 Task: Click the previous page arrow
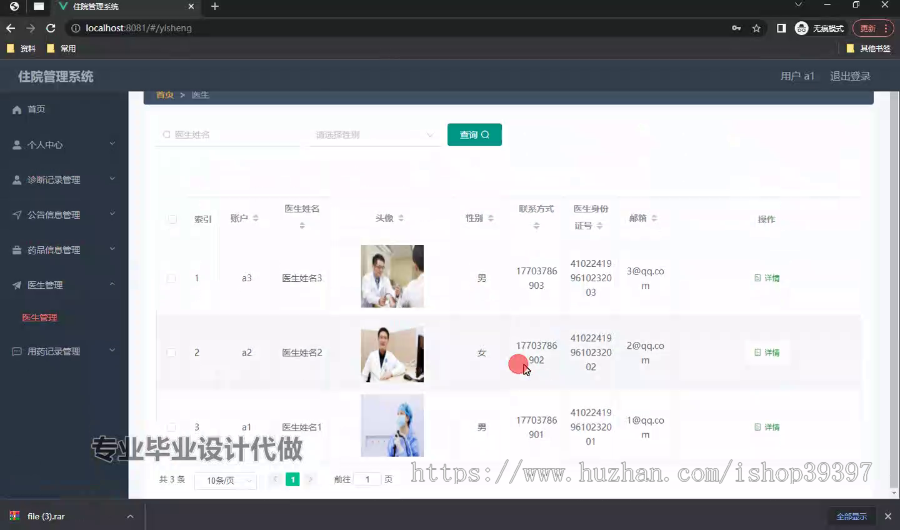coord(275,479)
